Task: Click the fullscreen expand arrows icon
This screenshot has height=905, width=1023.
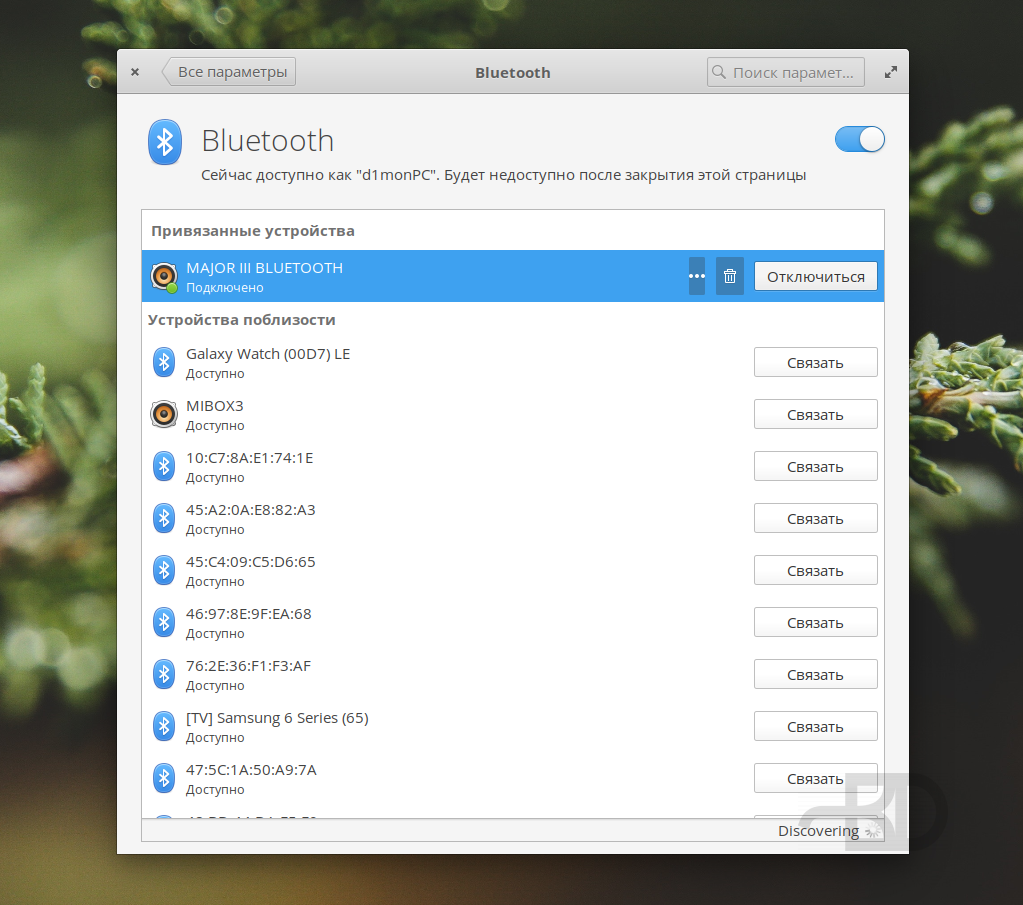Action: [891, 73]
